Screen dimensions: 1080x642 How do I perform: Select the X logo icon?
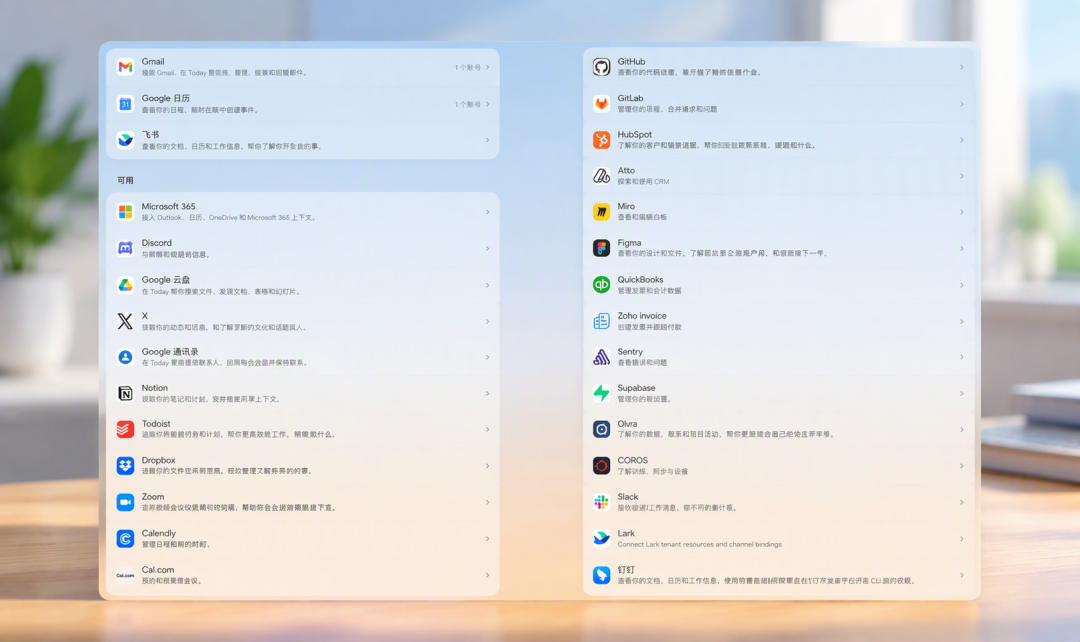pyautogui.click(x=125, y=321)
